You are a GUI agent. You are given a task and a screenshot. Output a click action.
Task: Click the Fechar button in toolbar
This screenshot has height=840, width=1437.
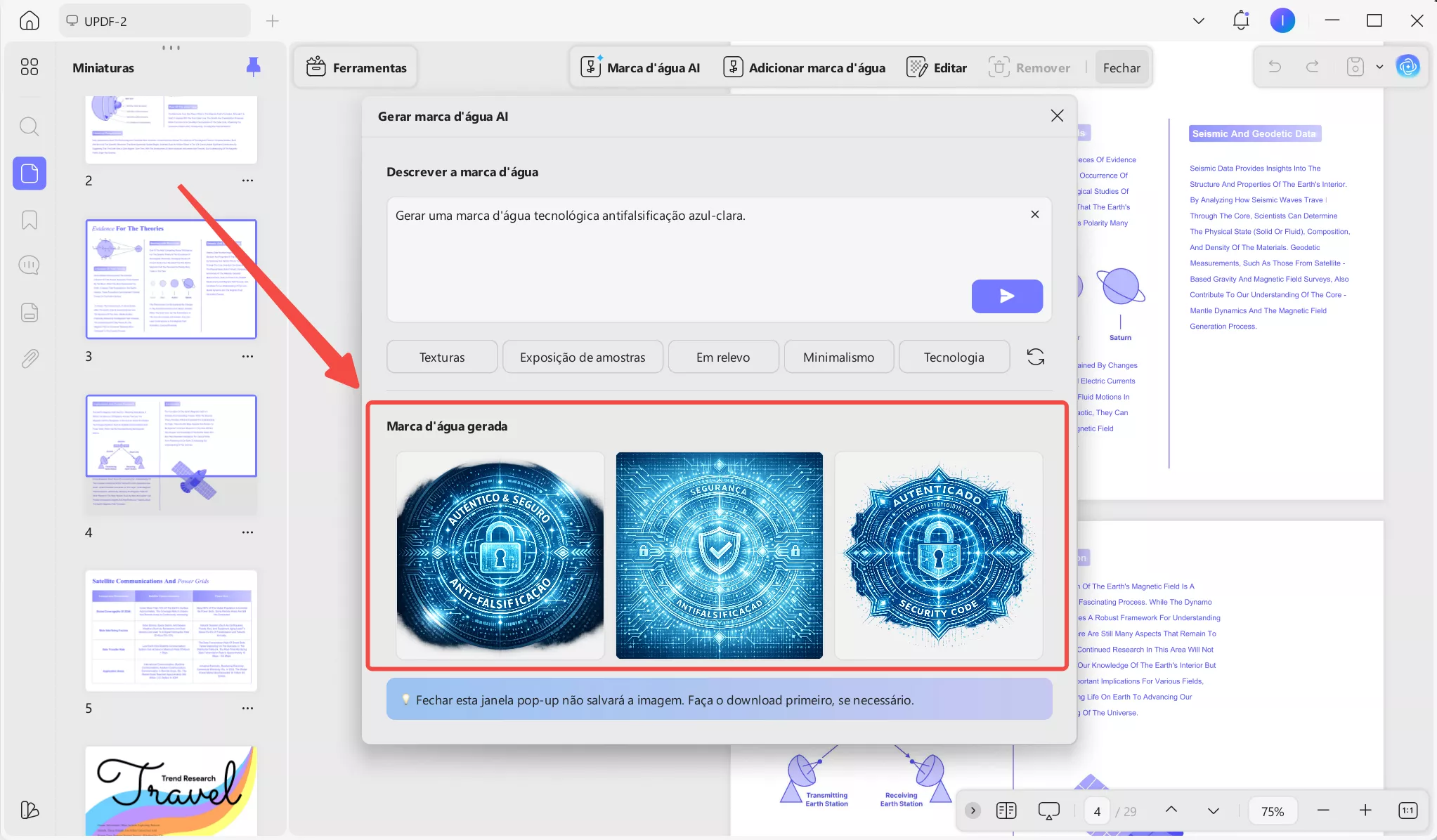coord(1121,67)
